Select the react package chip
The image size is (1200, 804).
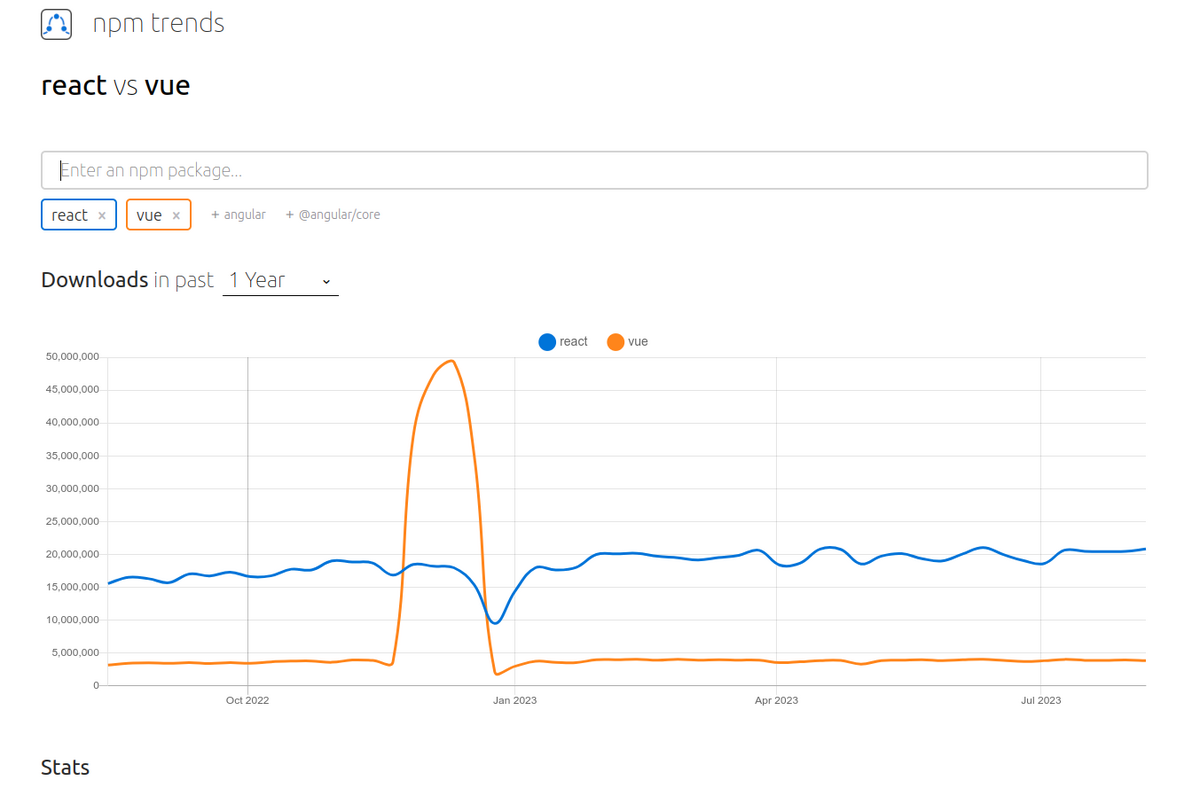click(x=70, y=215)
